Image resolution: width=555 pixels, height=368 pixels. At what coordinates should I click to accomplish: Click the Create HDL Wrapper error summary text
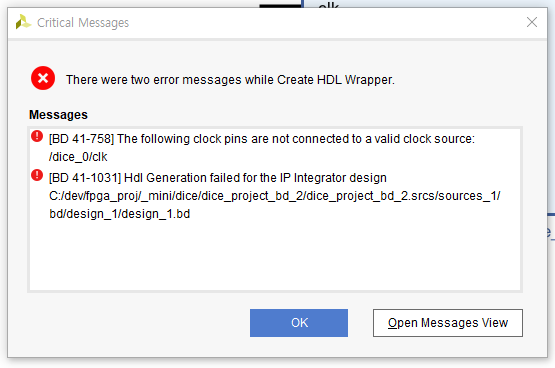(230, 80)
